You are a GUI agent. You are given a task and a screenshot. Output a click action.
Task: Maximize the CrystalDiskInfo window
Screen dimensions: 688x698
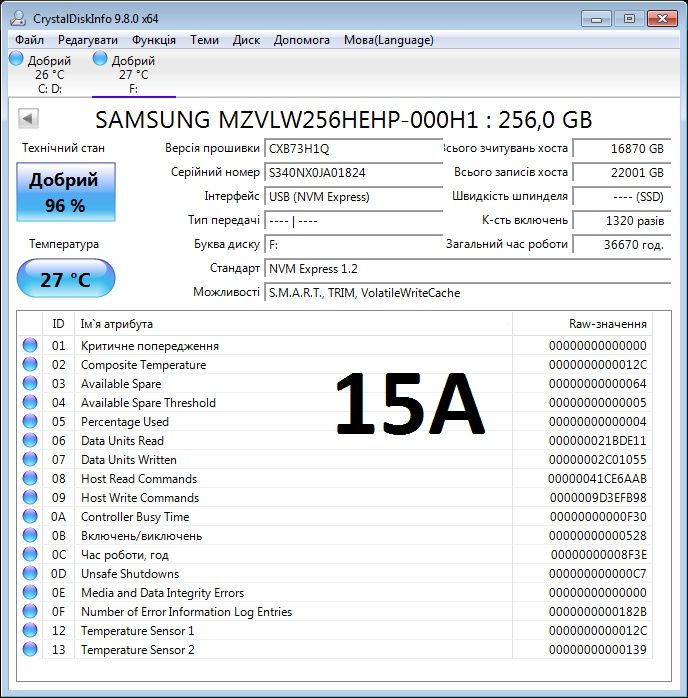(x=629, y=19)
